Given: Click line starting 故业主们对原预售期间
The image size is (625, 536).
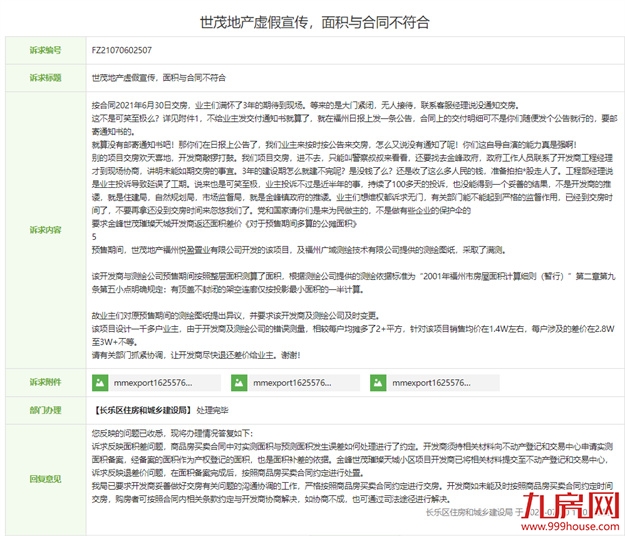Looking at the screenshot, I should [x=236, y=316].
